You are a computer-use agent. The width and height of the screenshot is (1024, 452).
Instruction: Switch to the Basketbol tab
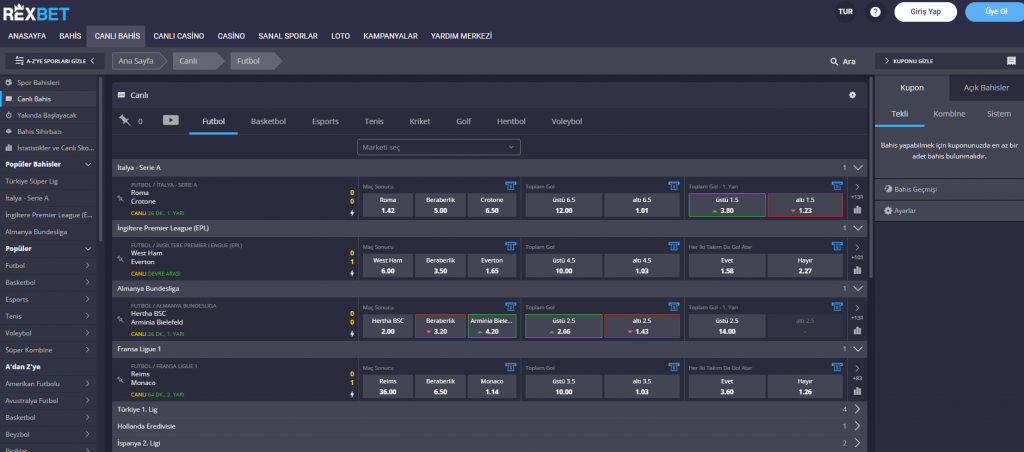tap(268, 121)
